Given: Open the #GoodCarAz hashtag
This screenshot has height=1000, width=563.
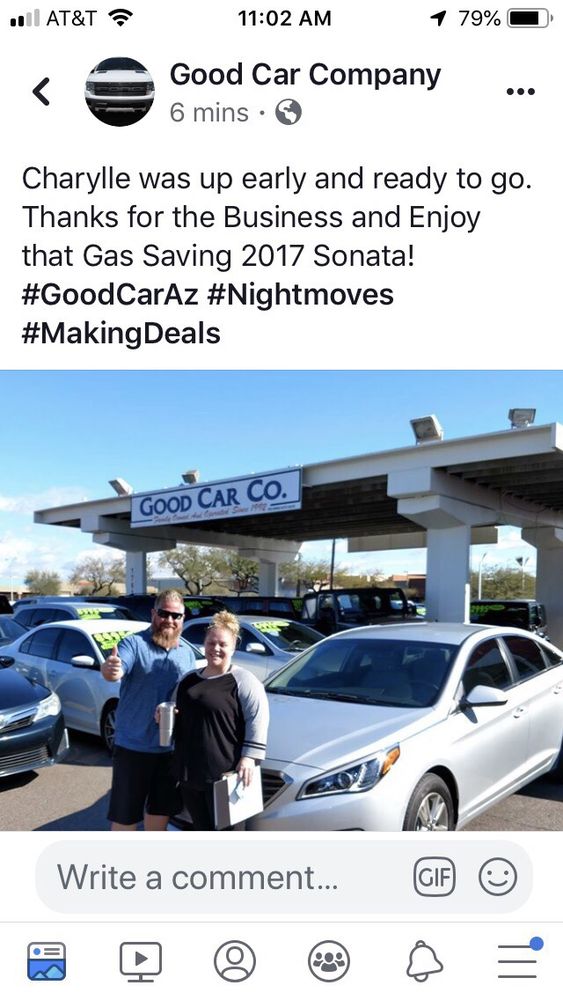Looking at the screenshot, I should [110, 295].
